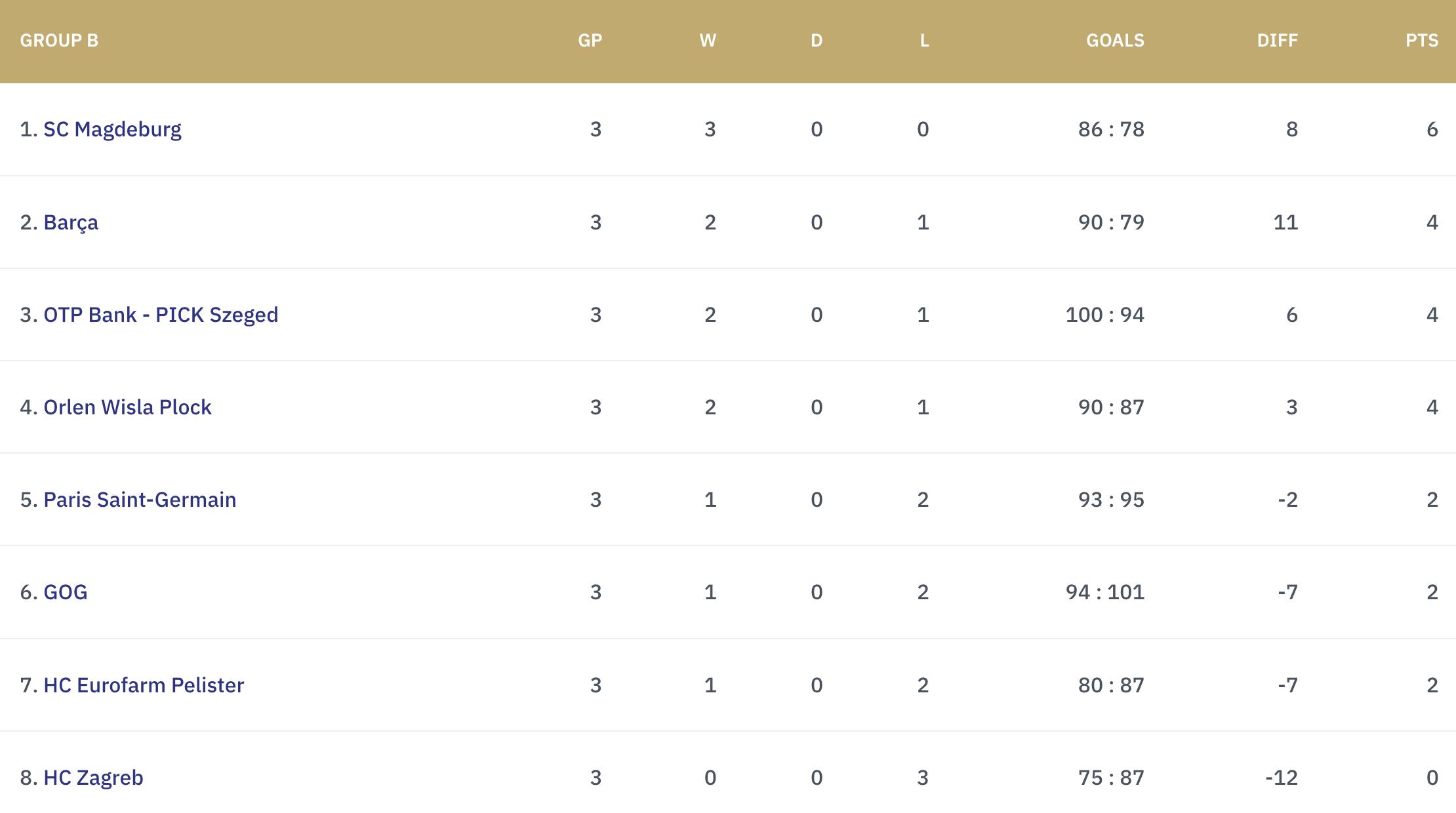Open HC Eurofarm Pelister team link
1456x813 pixels.
pyautogui.click(x=144, y=685)
